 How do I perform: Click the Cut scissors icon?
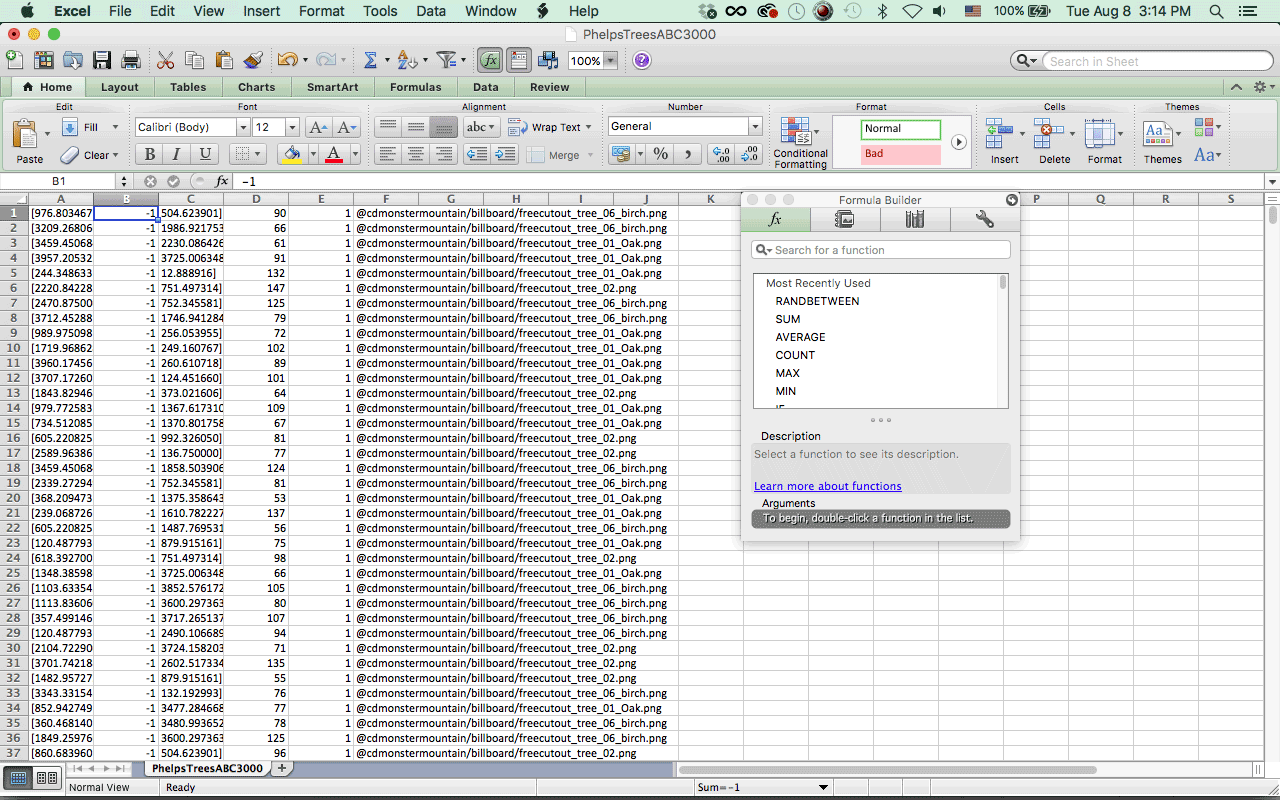166,60
